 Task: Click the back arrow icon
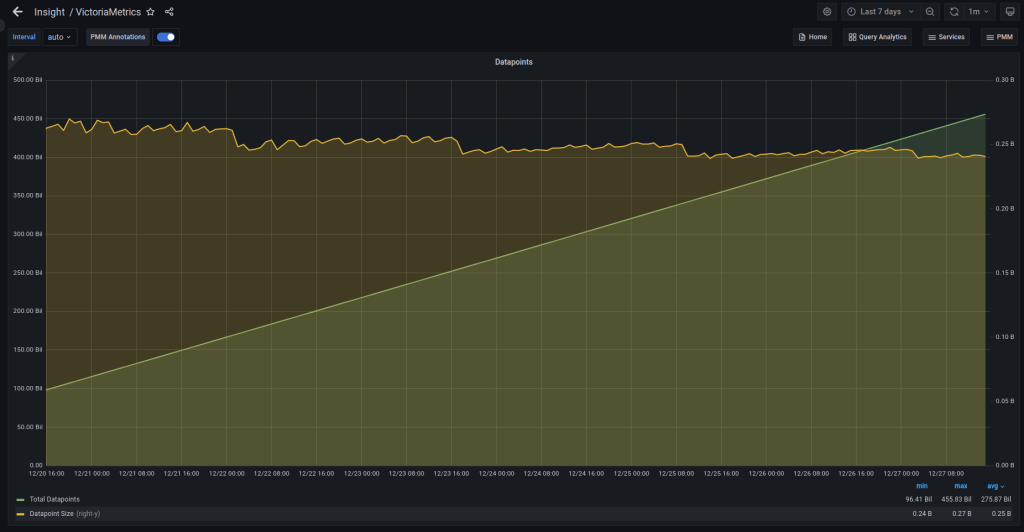click(x=17, y=12)
